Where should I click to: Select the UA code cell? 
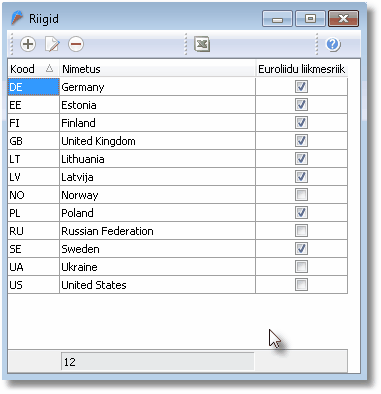click(x=33, y=267)
